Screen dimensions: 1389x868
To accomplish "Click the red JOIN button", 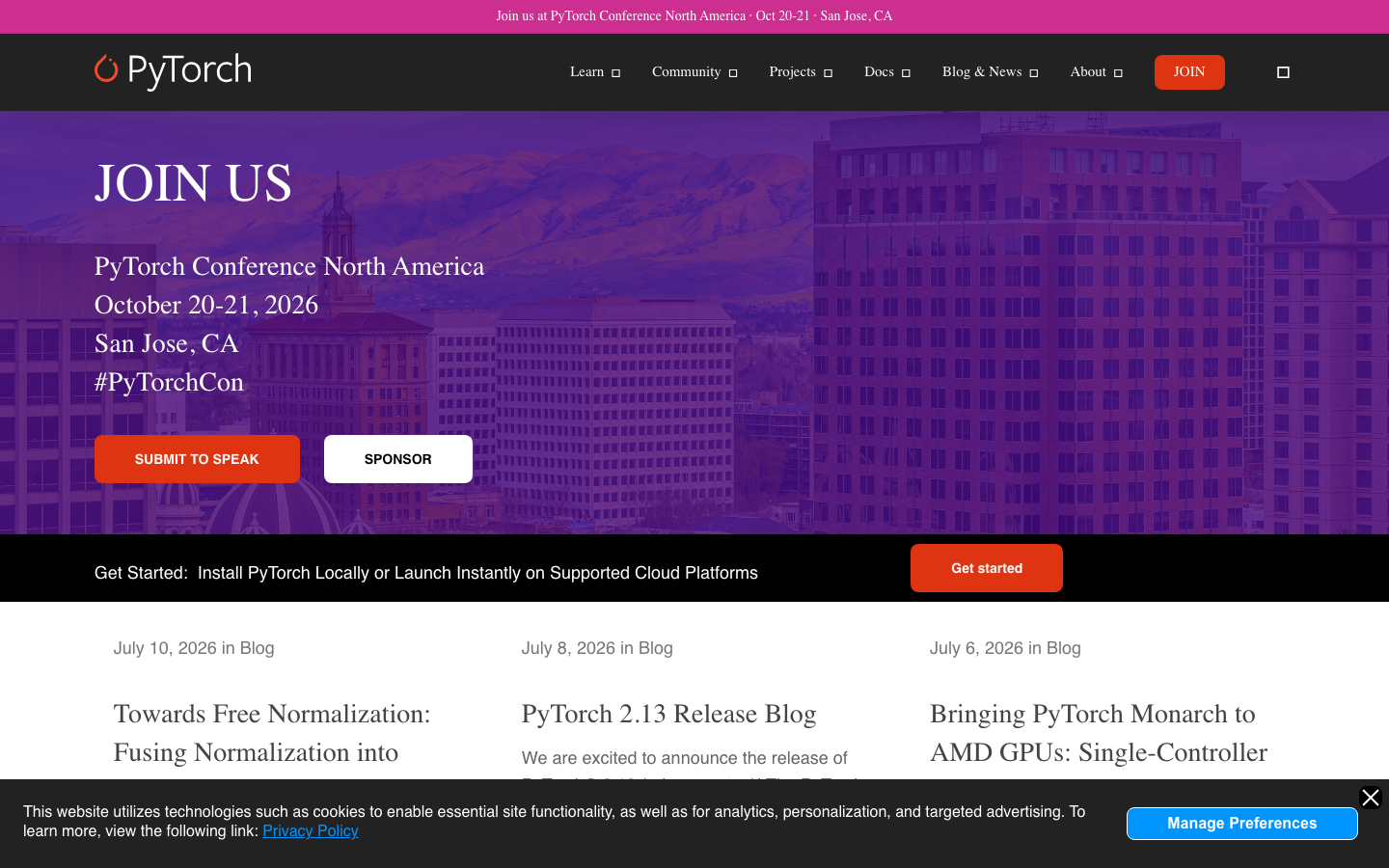I will (x=1189, y=72).
